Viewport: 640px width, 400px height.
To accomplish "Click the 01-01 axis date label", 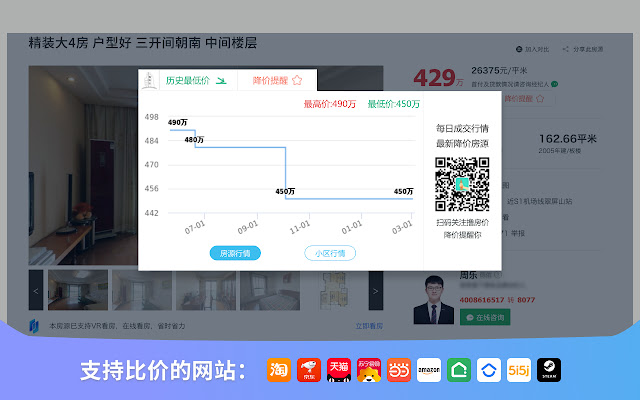I will [x=351, y=227].
